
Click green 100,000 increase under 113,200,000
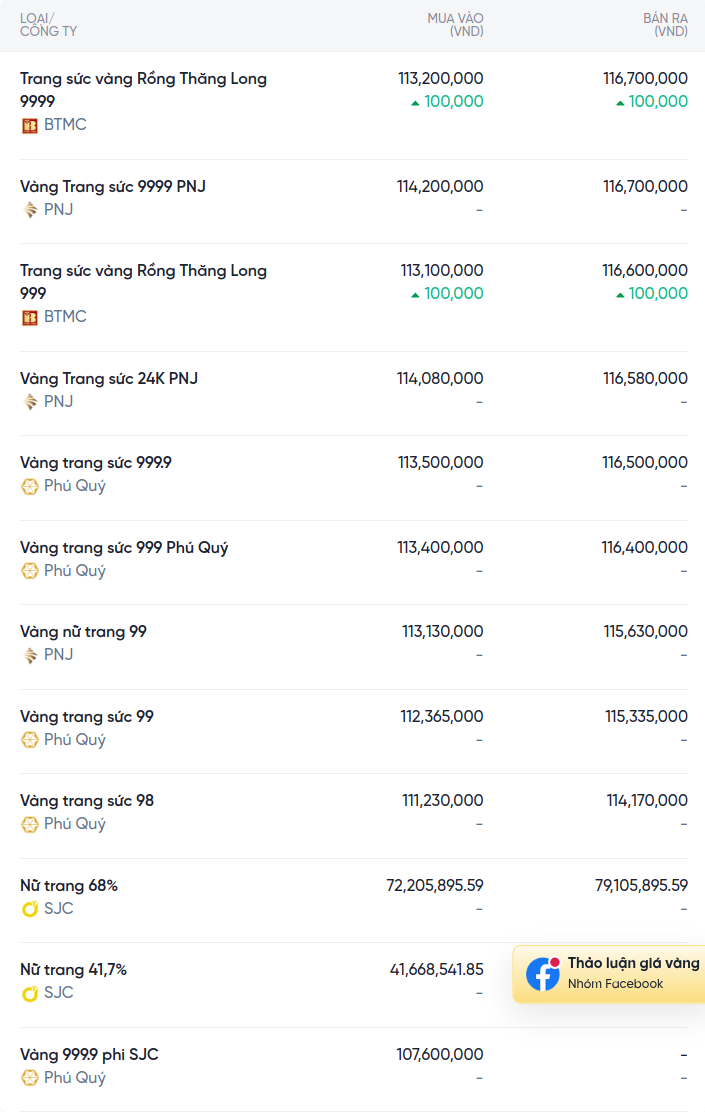point(447,101)
